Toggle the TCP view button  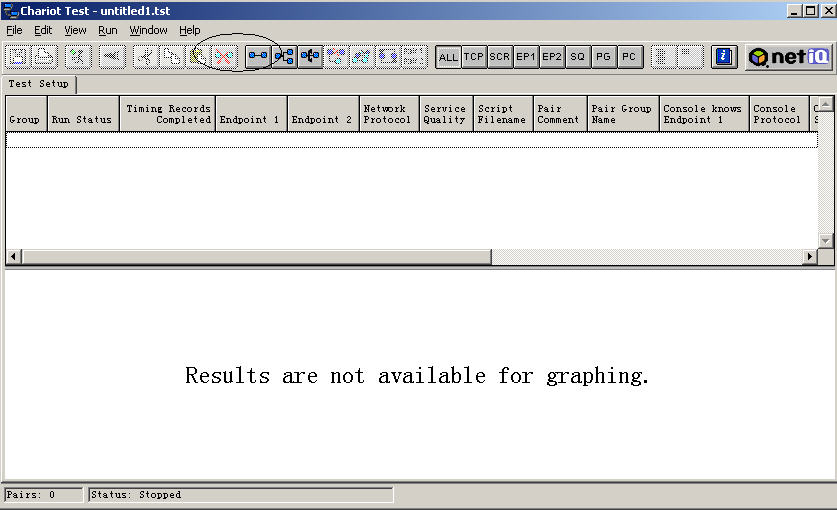click(x=474, y=57)
